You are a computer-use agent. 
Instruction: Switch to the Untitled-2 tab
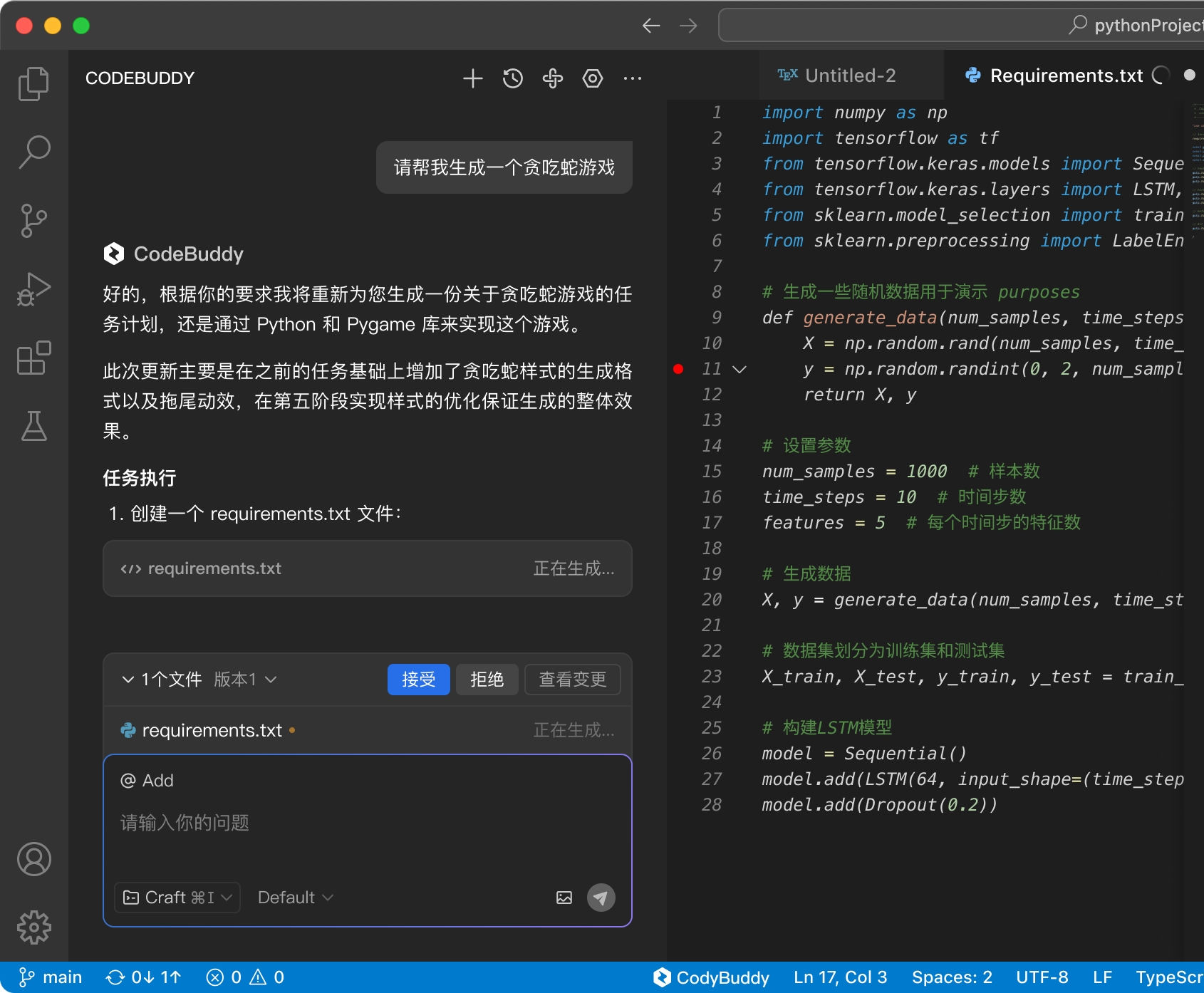click(x=850, y=76)
